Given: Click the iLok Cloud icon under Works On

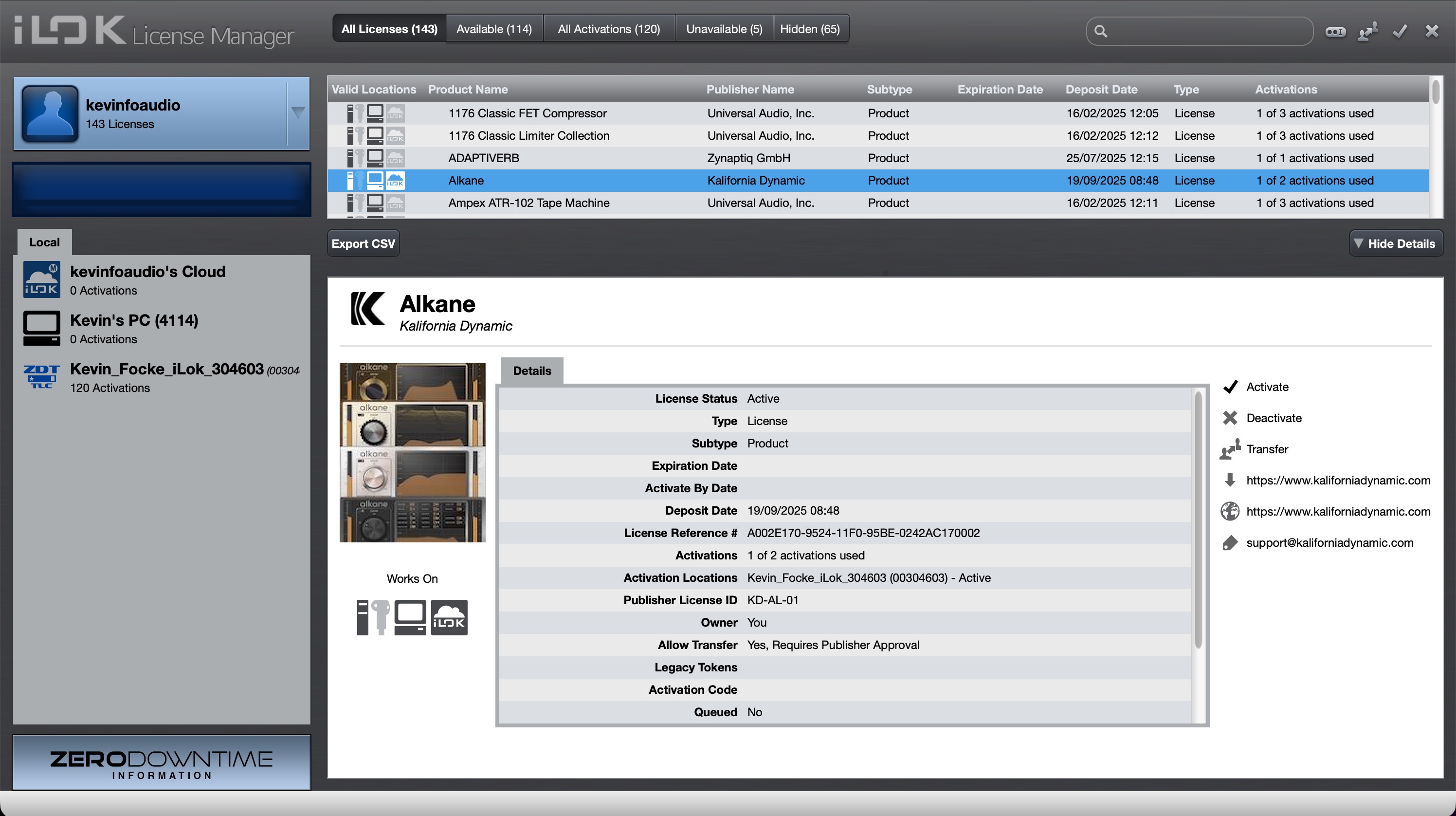Looking at the screenshot, I should click(x=449, y=617).
